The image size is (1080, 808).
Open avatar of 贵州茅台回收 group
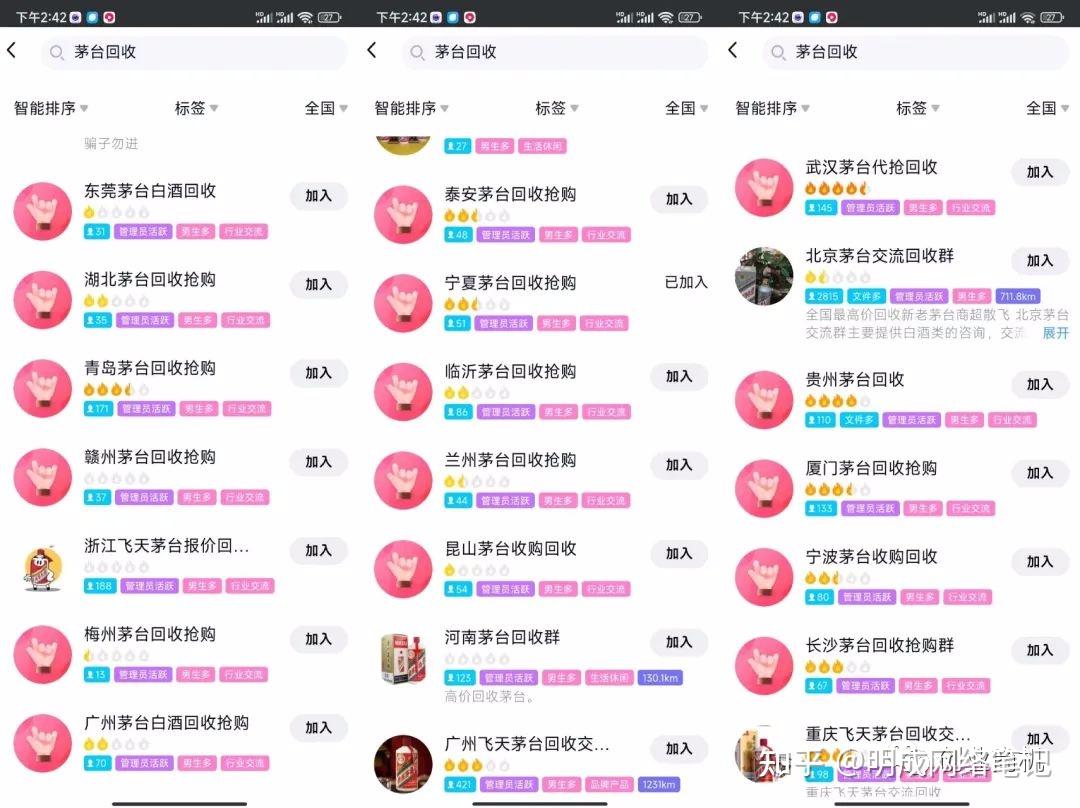pos(764,400)
